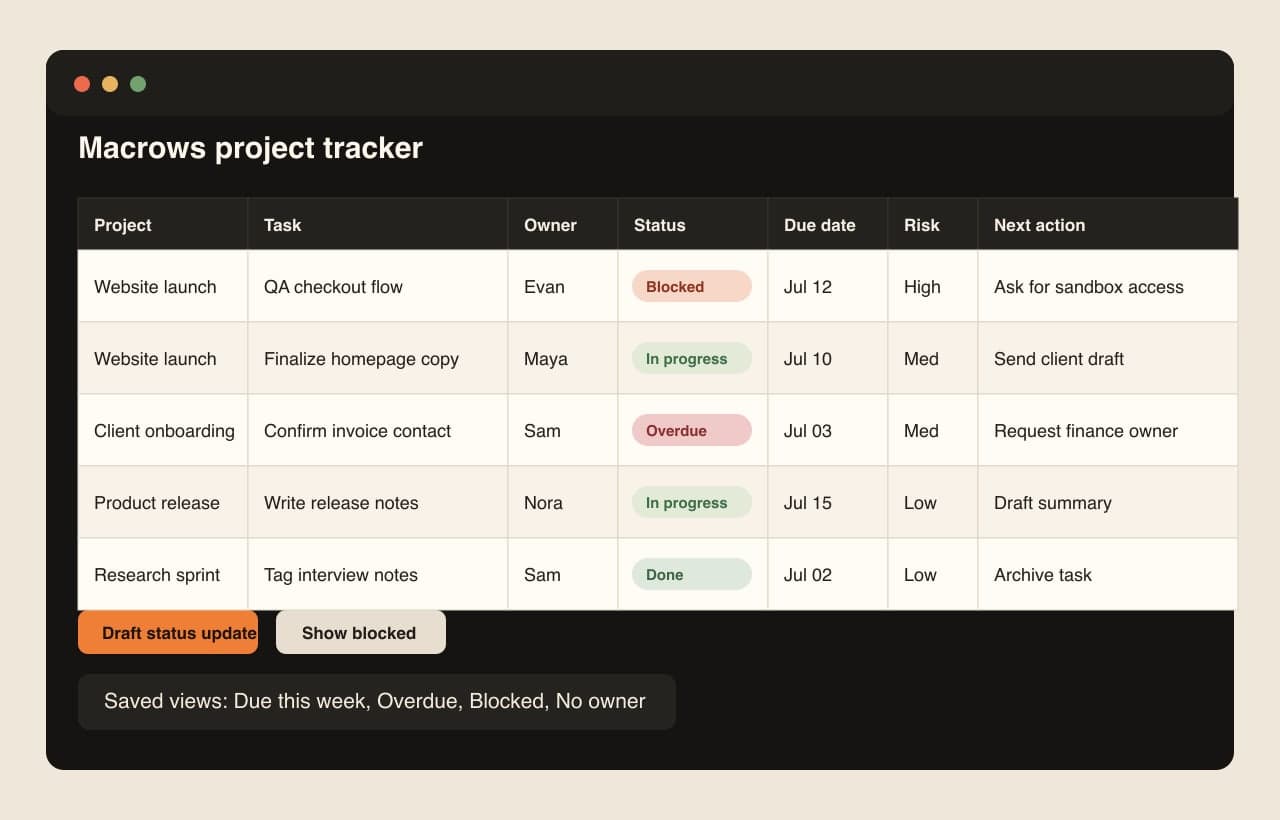Screen dimensions: 1280x820
Task: Click the Ask for sandbox access cell
Action: tap(1108, 286)
